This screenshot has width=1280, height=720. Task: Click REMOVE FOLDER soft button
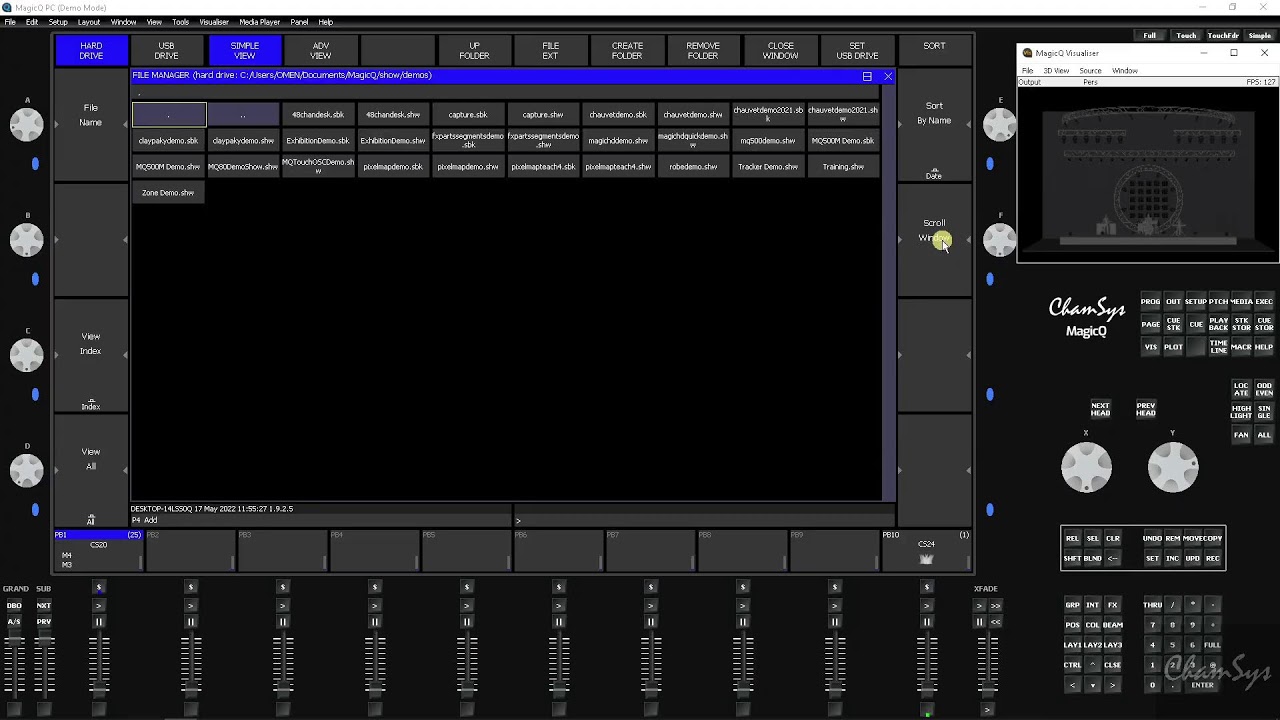(x=703, y=50)
